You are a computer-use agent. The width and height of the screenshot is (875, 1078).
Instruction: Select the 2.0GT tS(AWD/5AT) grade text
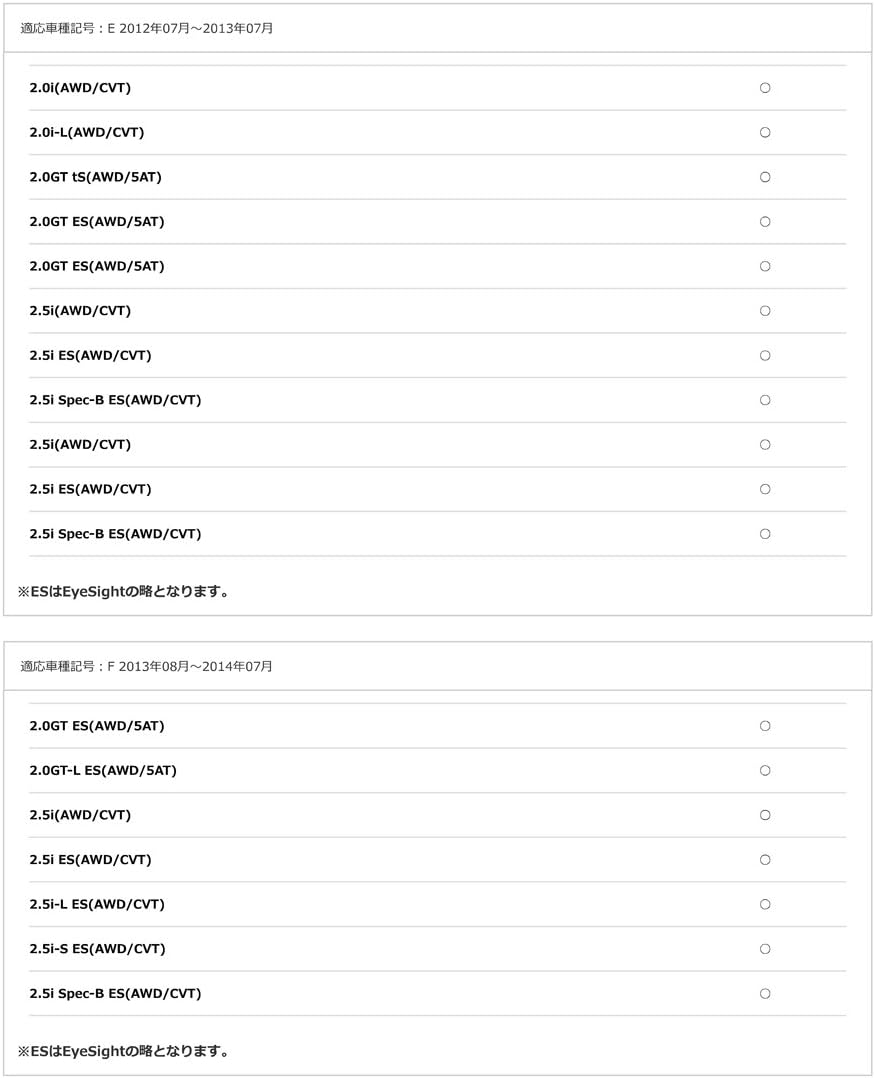click(x=95, y=177)
